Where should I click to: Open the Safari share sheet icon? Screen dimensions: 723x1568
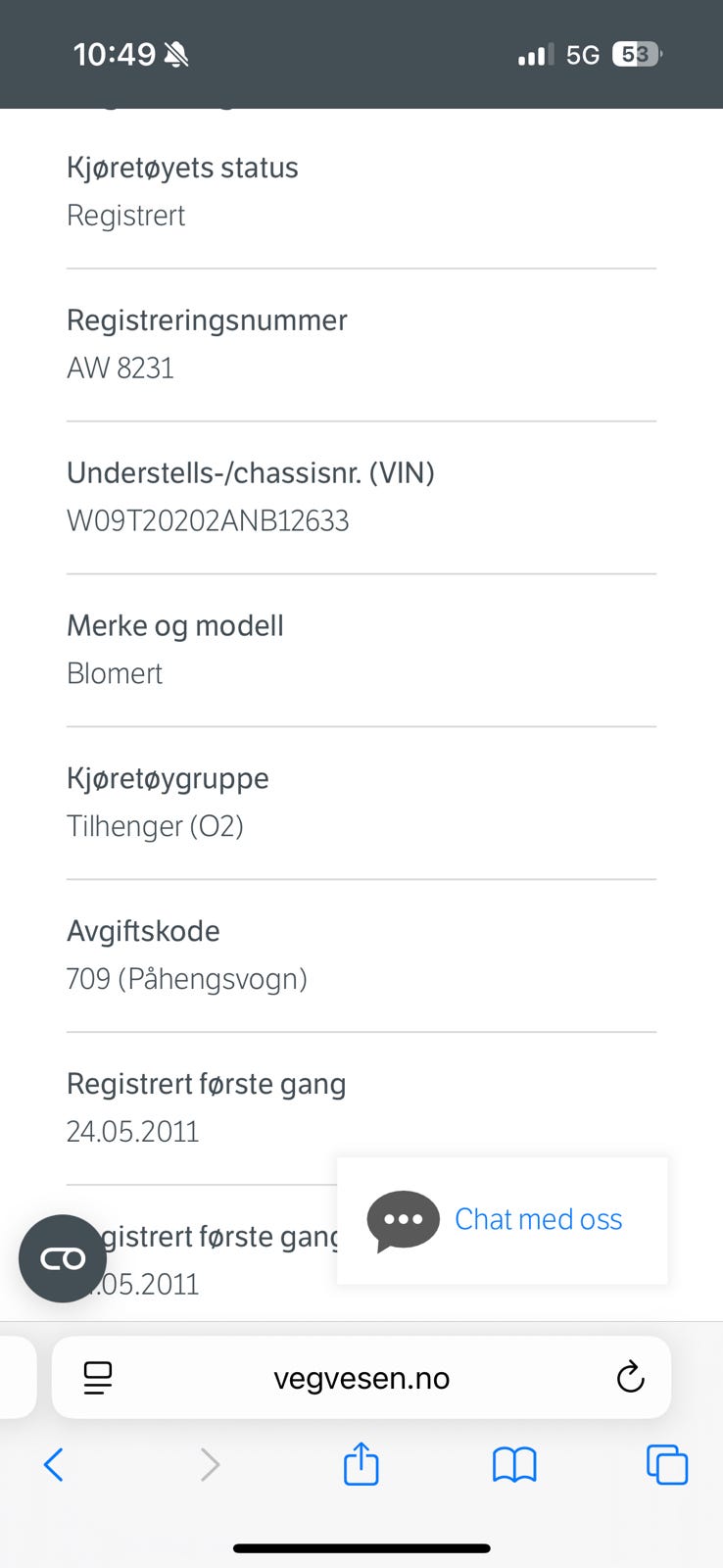tap(361, 1464)
